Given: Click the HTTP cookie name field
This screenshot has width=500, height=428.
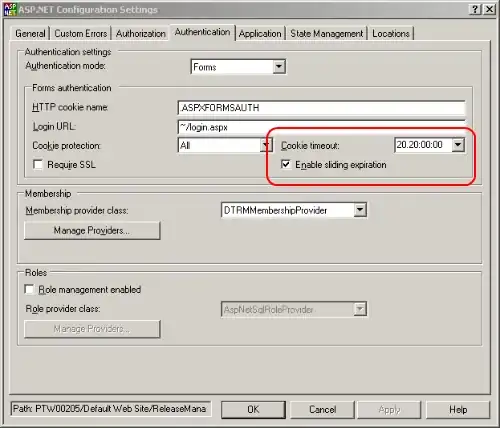Looking at the screenshot, I should (322, 108).
